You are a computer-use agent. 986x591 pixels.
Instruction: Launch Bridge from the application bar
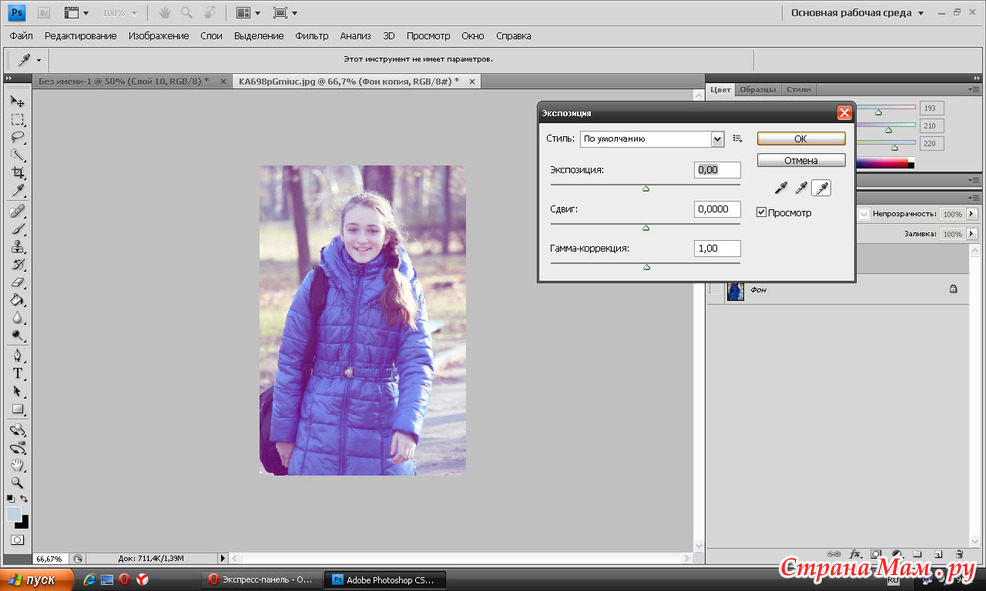click(43, 13)
